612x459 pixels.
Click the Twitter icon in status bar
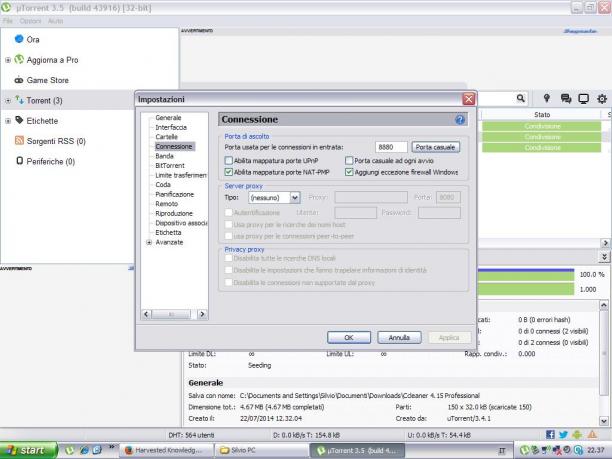click(x=563, y=434)
